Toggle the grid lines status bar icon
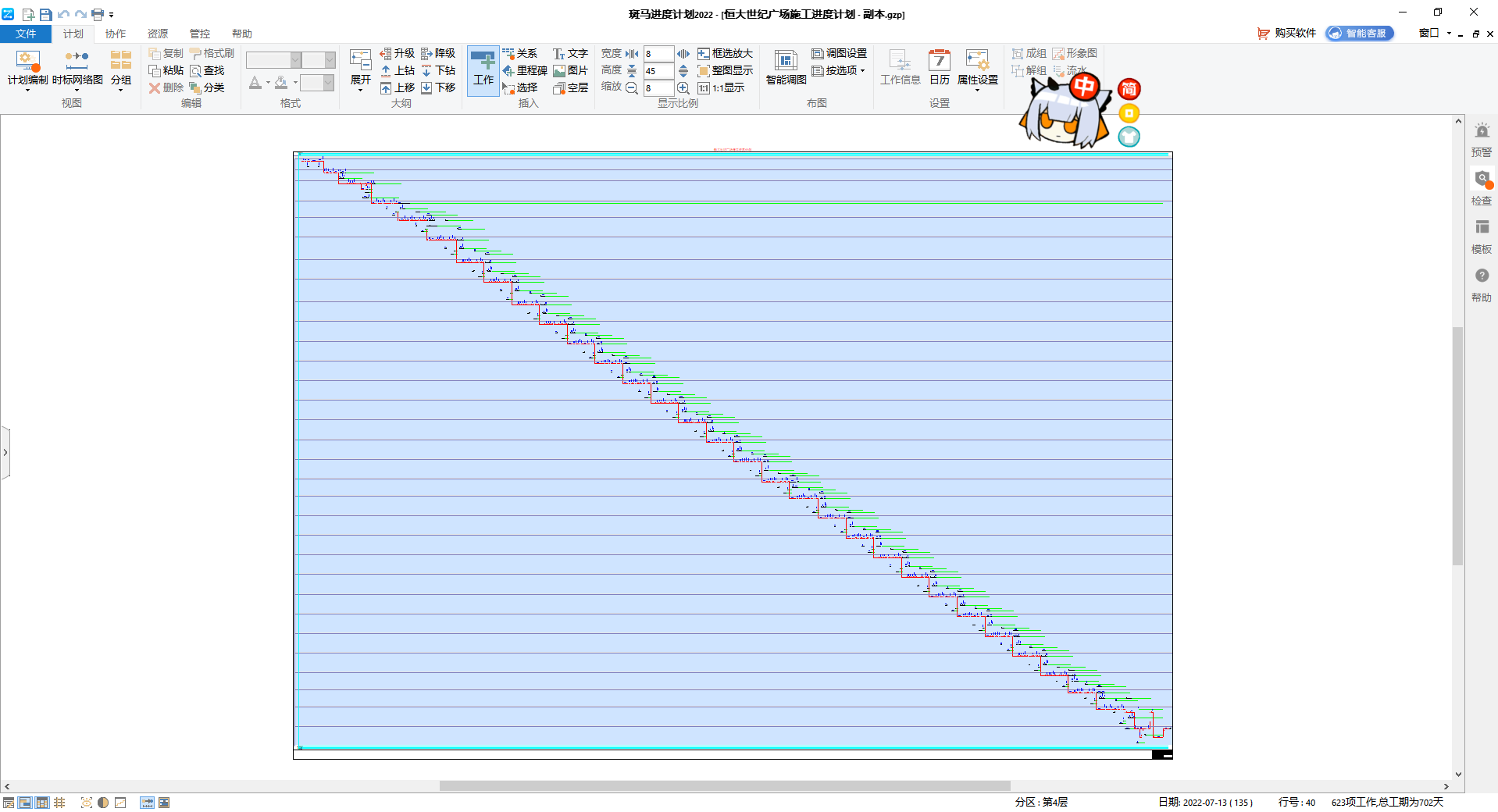The image size is (1498, 812). (x=59, y=803)
